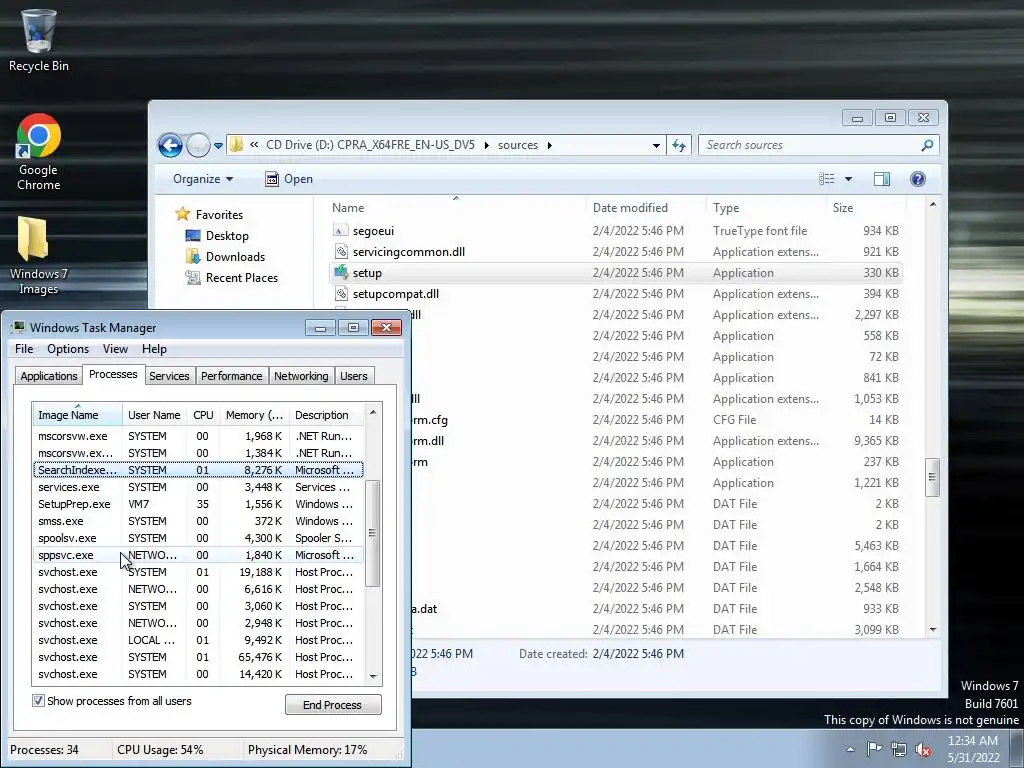Screen dimensions: 1024x768
Task: Click Open in Explorer toolbar
Action: pyautogui.click(x=289, y=179)
